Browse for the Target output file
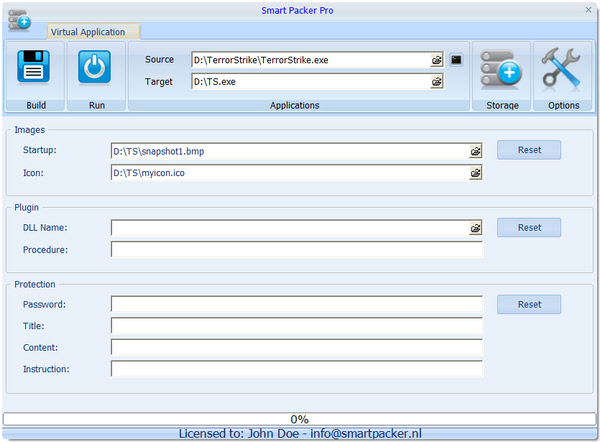This screenshot has width=600, height=442. [x=437, y=82]
